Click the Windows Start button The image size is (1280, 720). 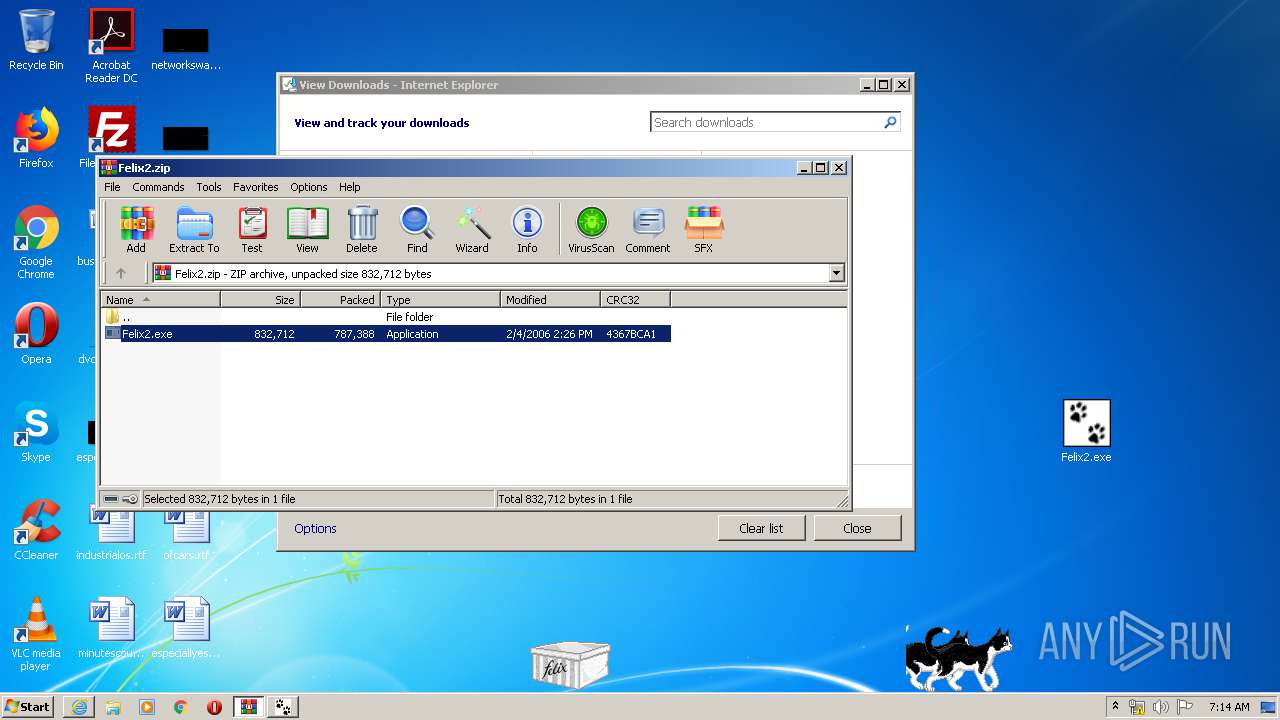point(28,706)
